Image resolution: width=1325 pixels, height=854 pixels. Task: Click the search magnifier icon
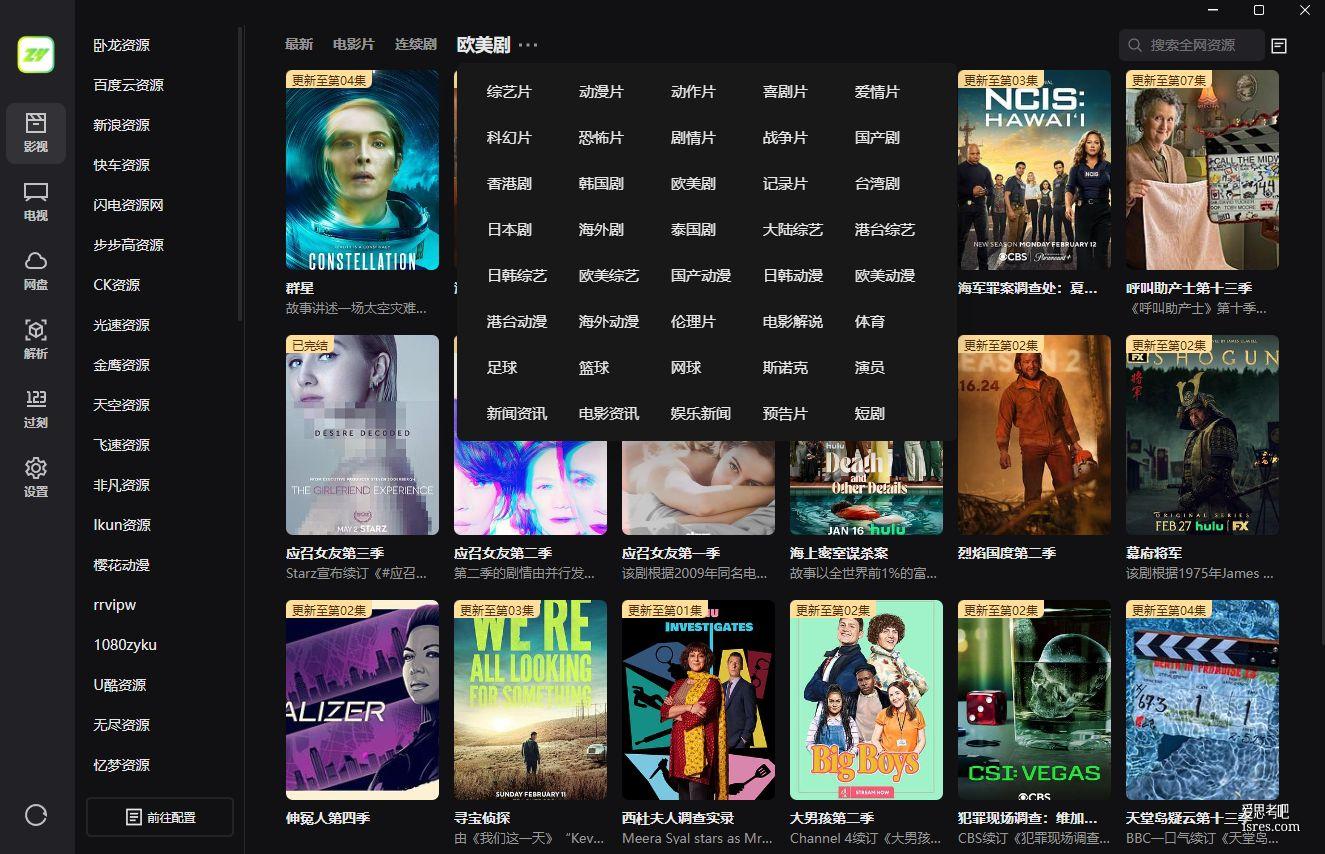(1135, 45)
